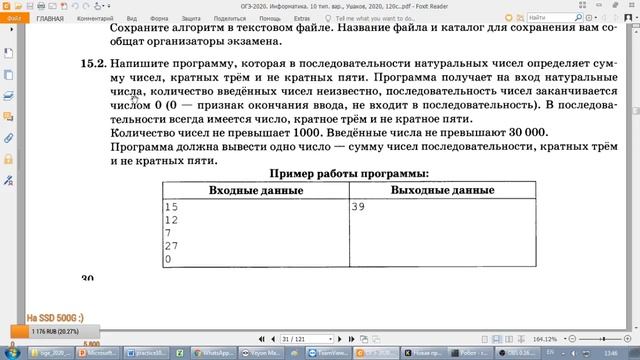This screenshot has height=360, width=640.
Task: Open the comments panel icon in sidebar
Action: [x=9, y=117]
